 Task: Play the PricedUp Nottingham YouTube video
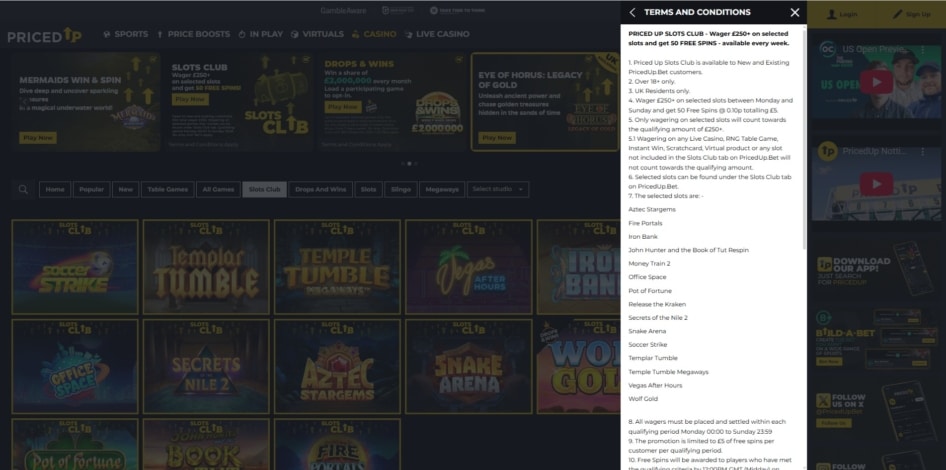tap(876, 184)
